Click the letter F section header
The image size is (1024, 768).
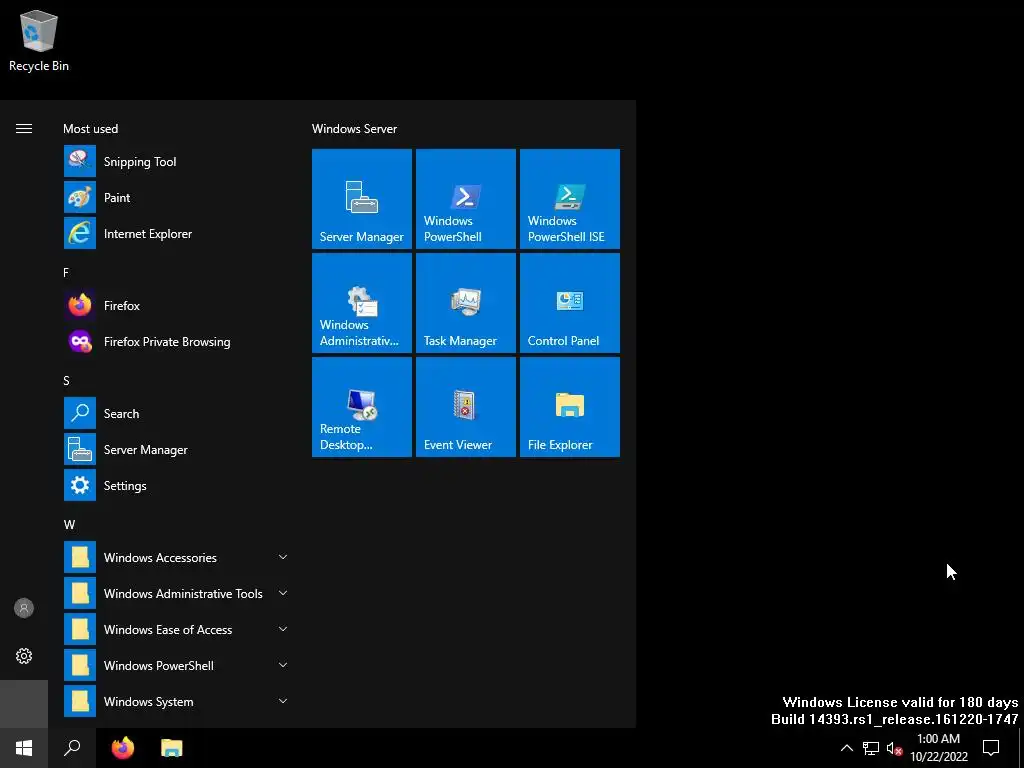pos(66,272)
